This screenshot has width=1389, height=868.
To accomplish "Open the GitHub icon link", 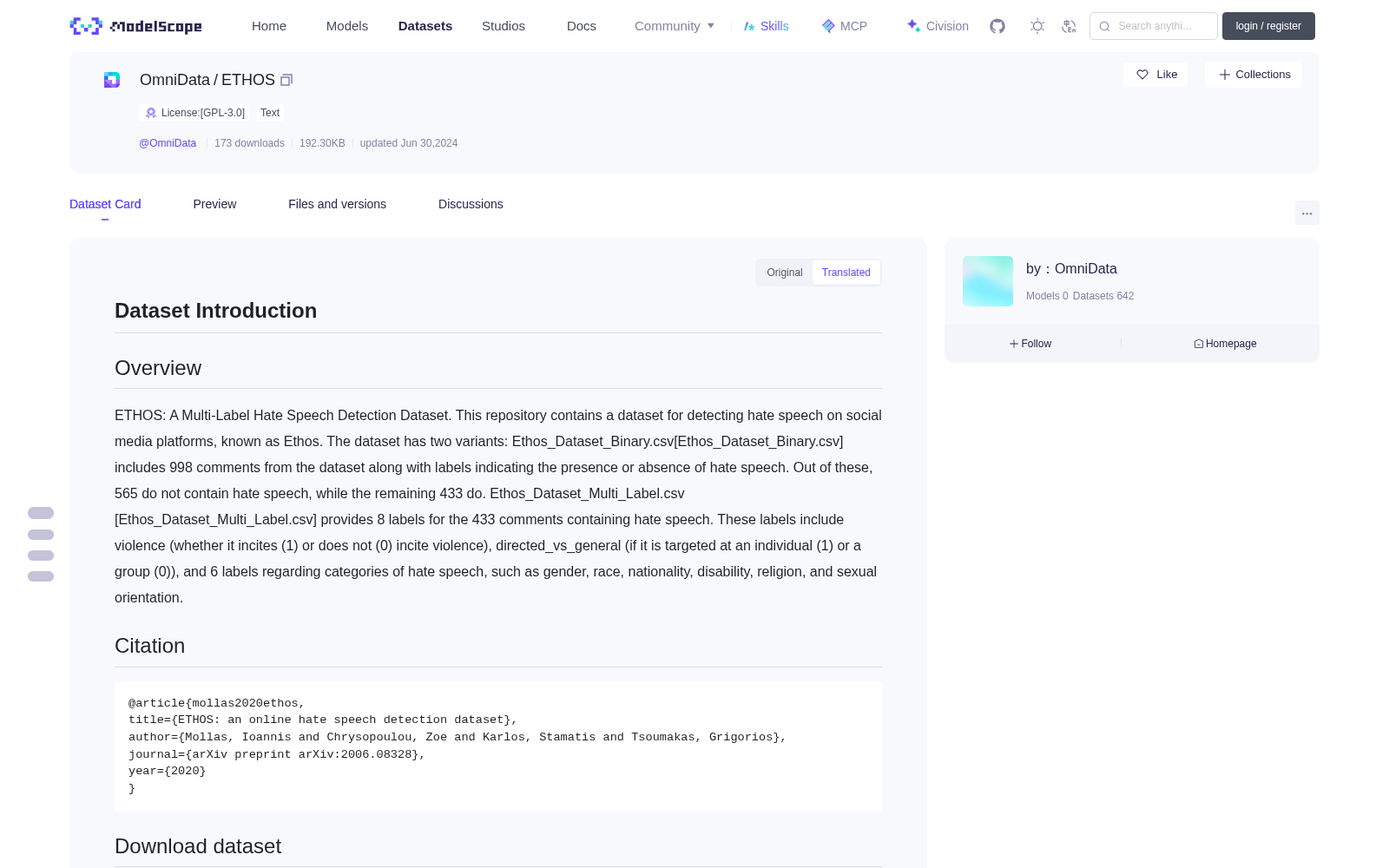I will pos(997,26).
